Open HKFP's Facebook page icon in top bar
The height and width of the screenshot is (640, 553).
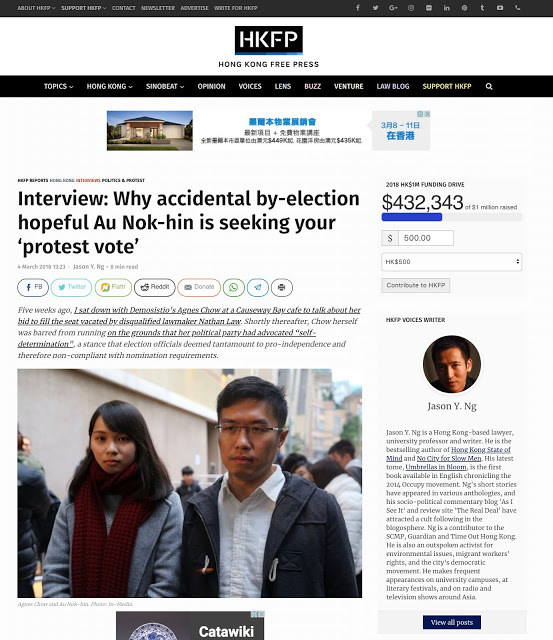coord(358,8)
